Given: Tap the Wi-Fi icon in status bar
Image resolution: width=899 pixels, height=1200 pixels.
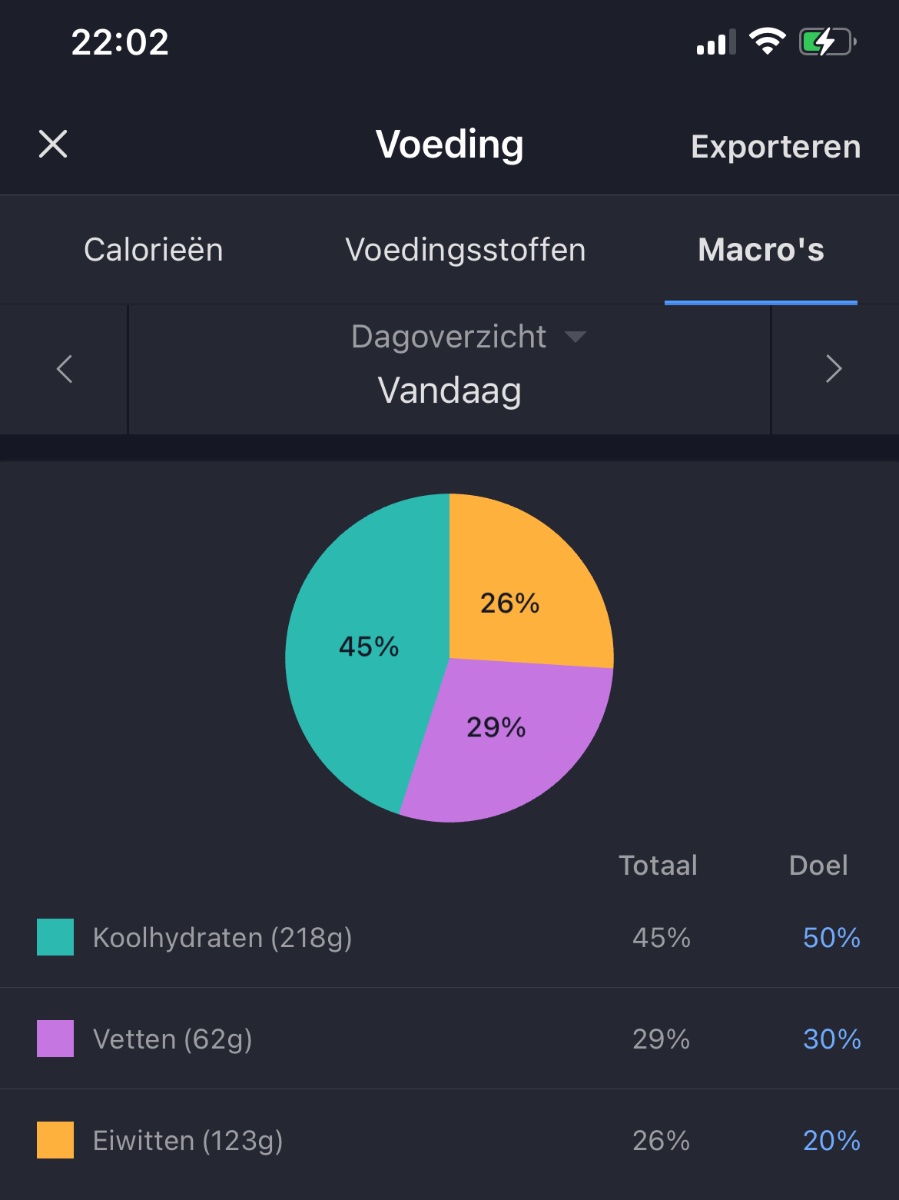Looking at the screenshot, I should [767, 42].
